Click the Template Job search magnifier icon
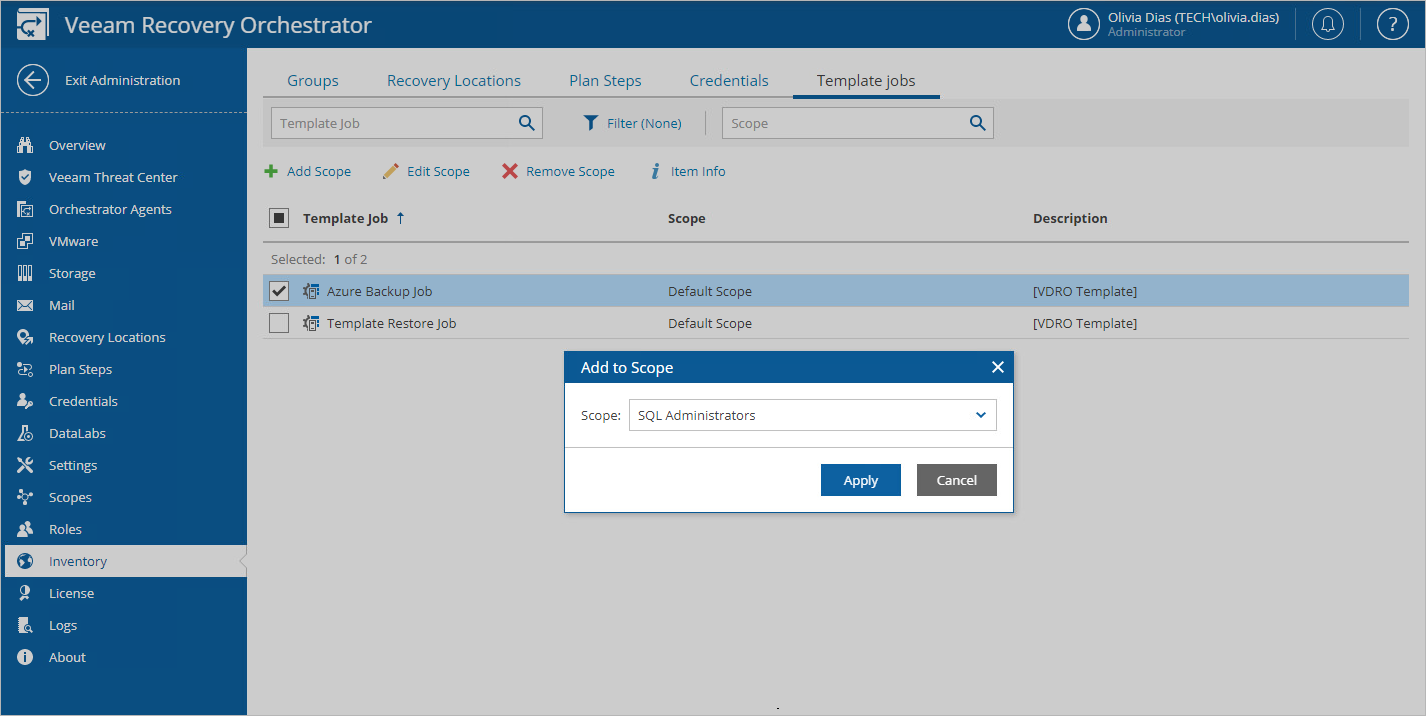Screen dimensions: 1426x716 (x=526, y=123)
